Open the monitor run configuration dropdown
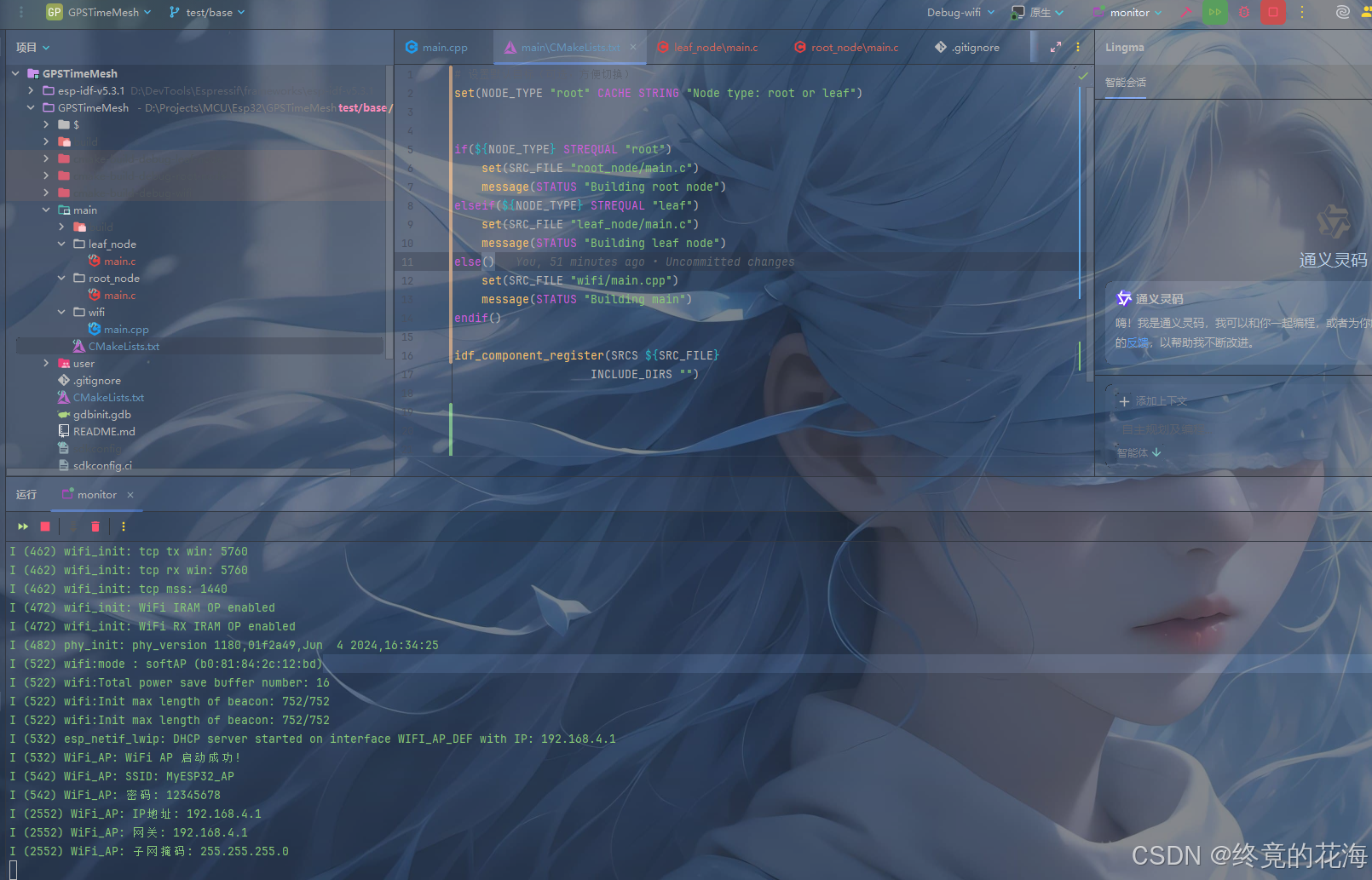 tap(1127, 12)
